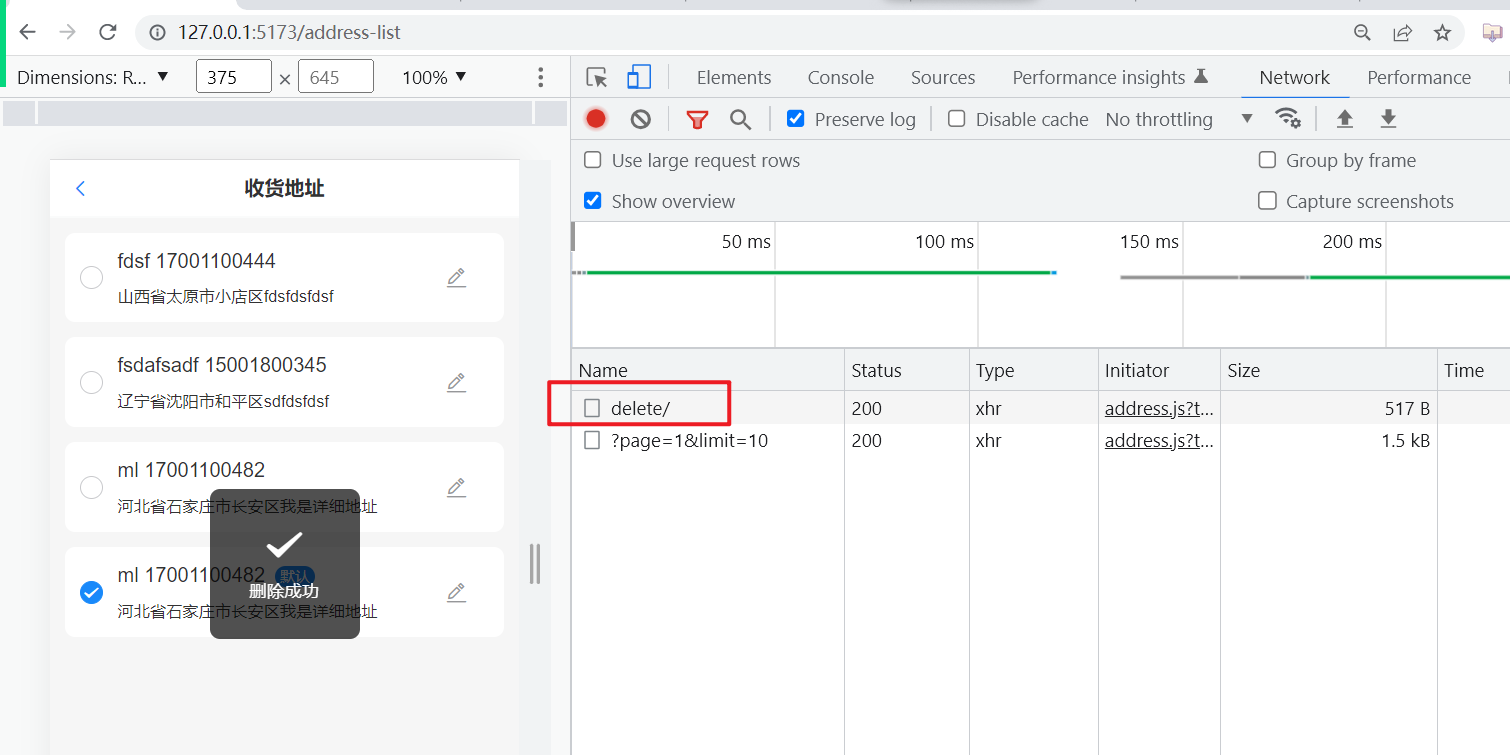
Task: Clear the network log
Action: click(641, 119)
